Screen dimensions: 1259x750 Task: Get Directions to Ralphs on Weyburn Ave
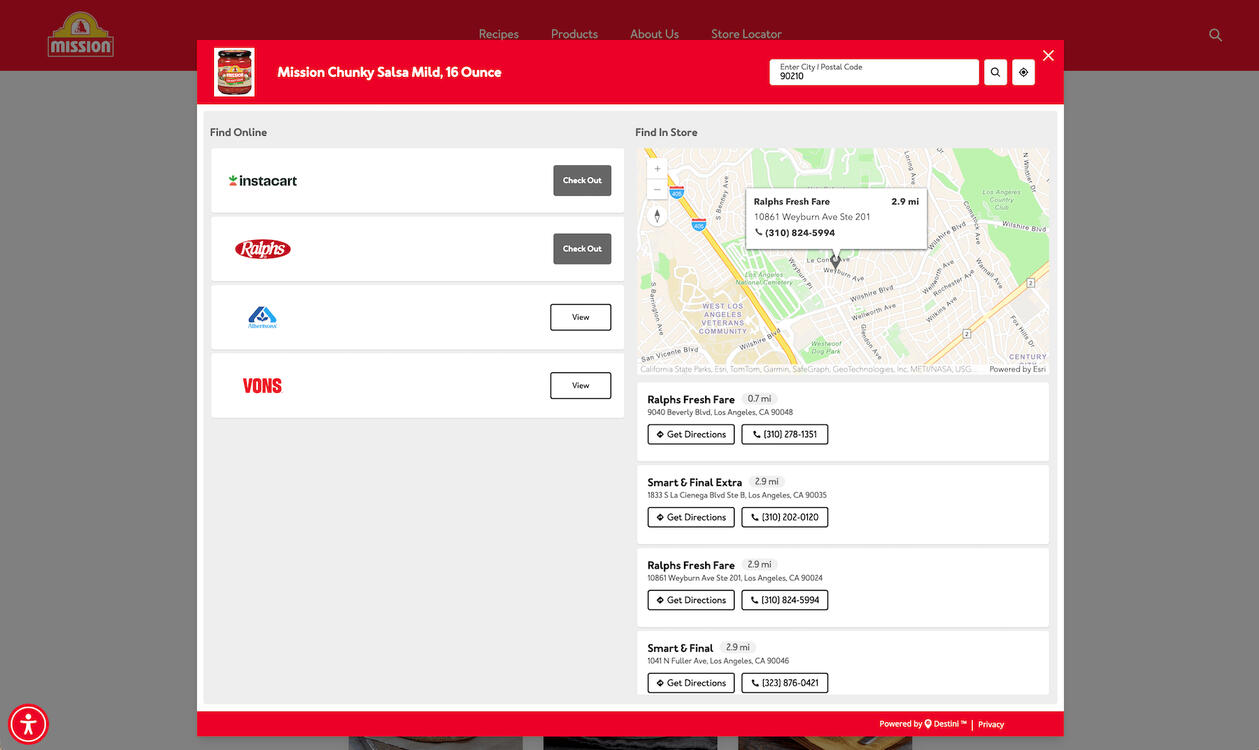(691, 600)
